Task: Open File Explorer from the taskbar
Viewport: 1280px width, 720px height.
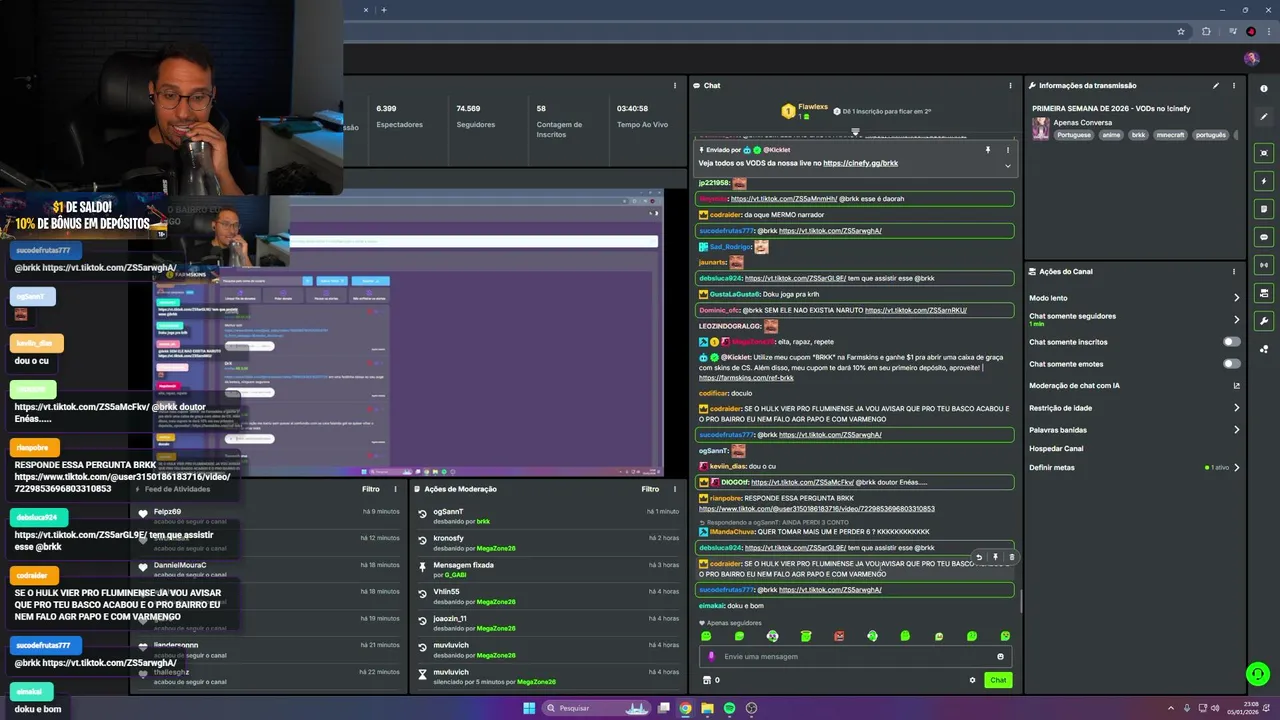Action: 707,708
